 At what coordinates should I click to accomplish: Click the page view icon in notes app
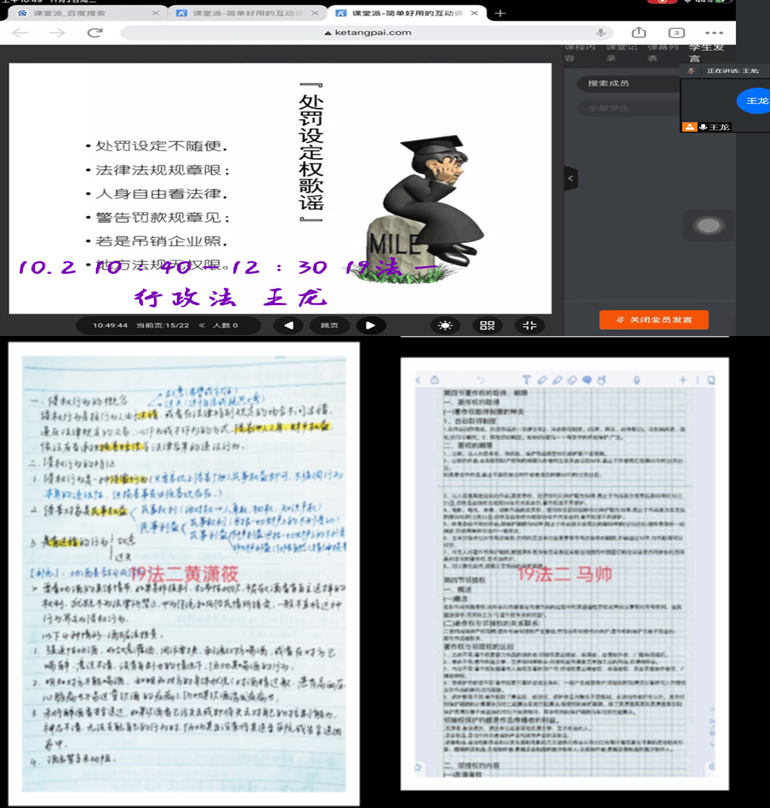coord(711,380)
